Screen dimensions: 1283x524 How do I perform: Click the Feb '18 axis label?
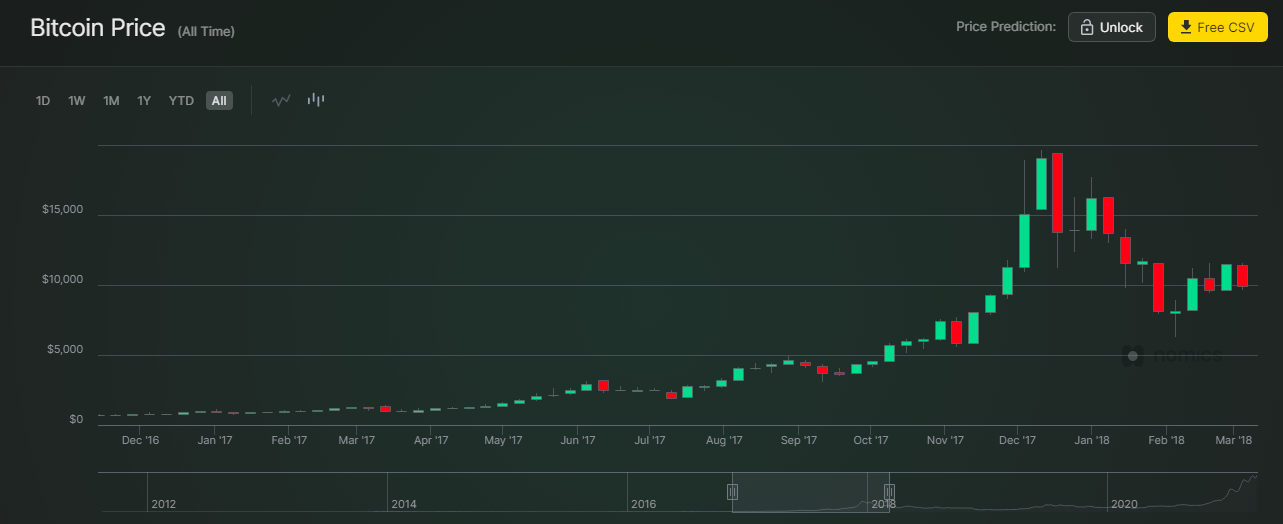click(x=1166, y=440)
